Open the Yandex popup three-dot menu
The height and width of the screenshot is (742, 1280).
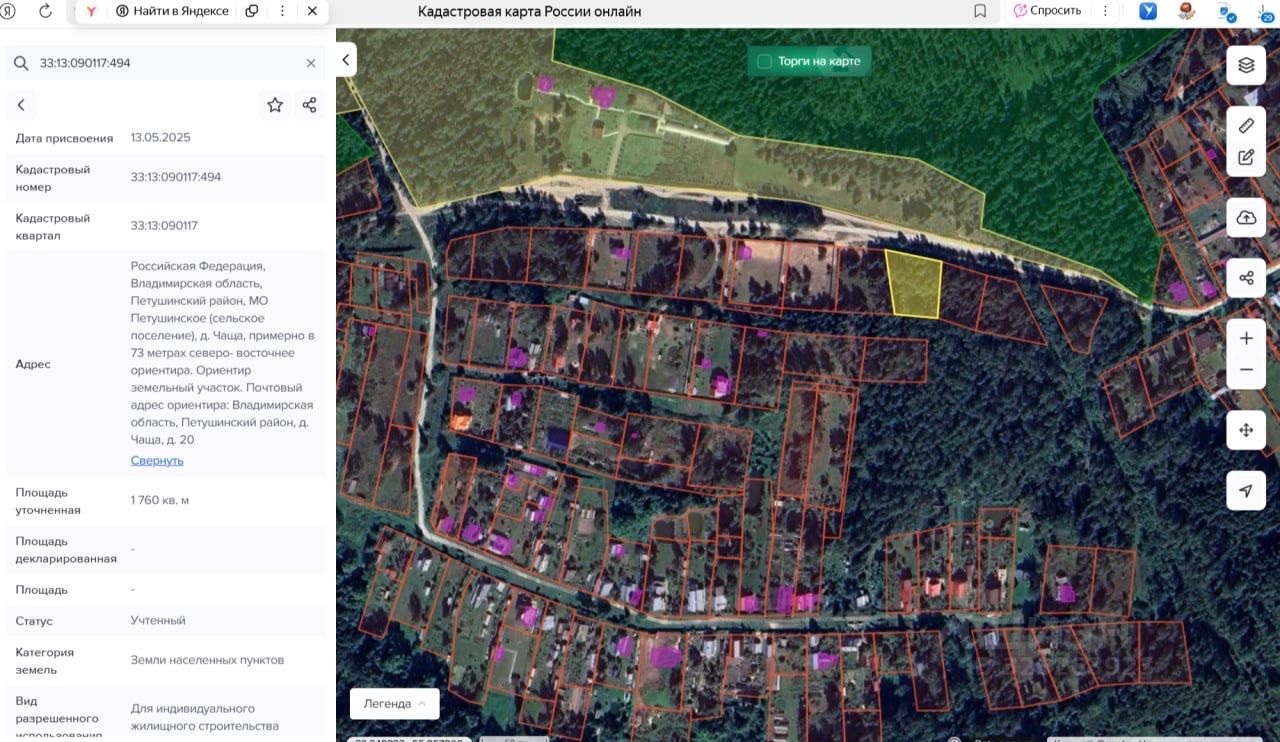click(x=282, y=11)
